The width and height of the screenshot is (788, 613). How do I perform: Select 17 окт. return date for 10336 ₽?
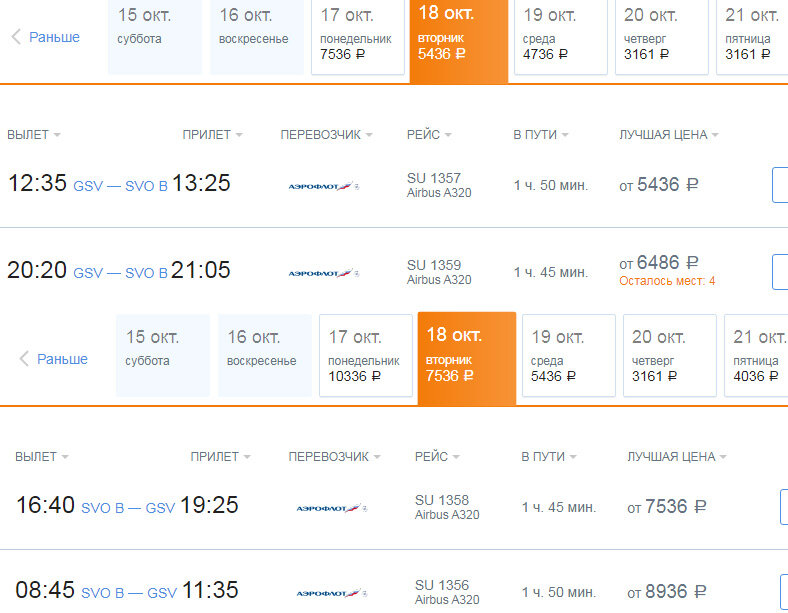[x=366, y=356]
